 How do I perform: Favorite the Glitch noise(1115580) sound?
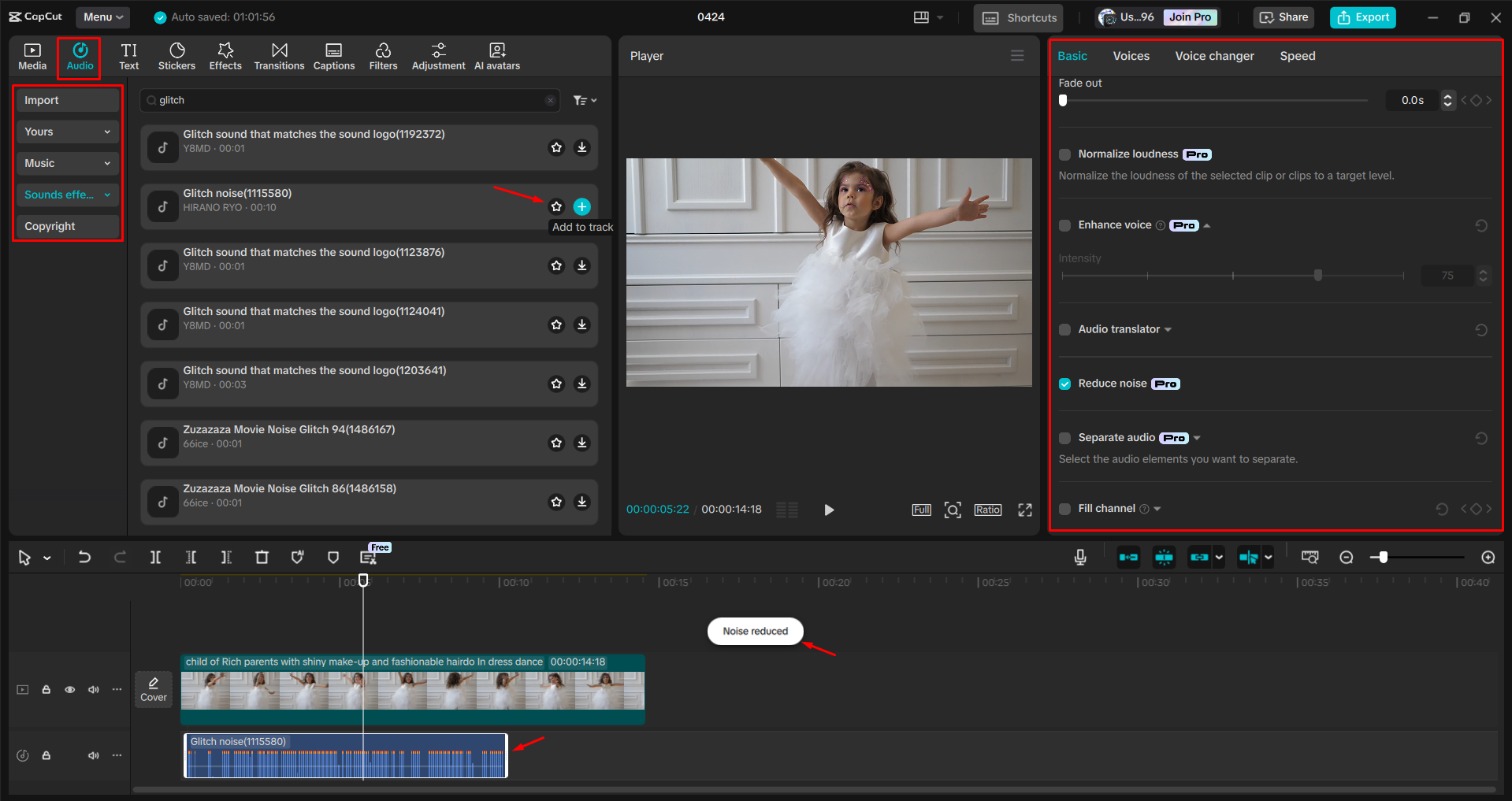[x=556, y=206]
